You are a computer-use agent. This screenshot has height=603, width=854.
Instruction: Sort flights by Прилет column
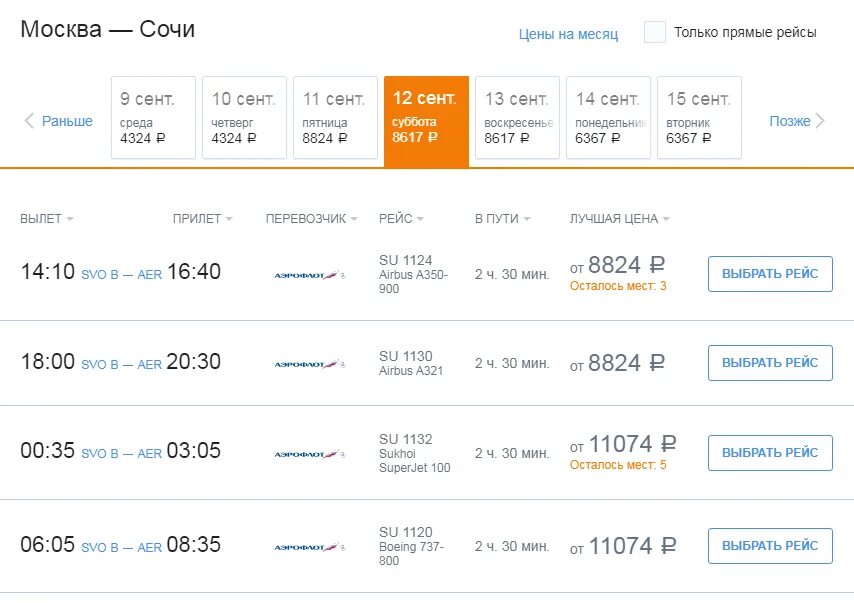[x=202, y=219]
